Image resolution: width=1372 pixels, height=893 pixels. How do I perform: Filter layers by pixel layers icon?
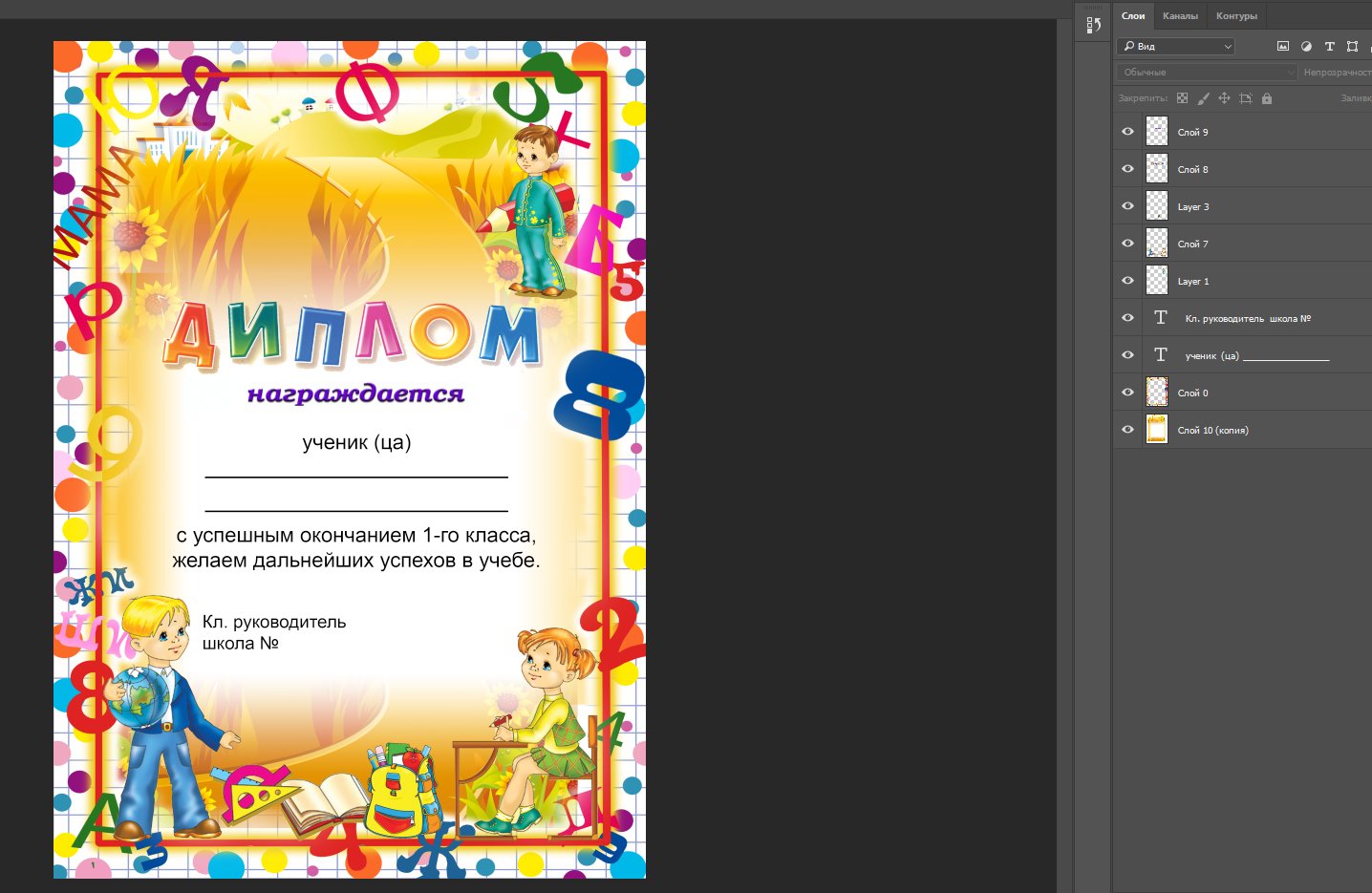pos(1283,46)
